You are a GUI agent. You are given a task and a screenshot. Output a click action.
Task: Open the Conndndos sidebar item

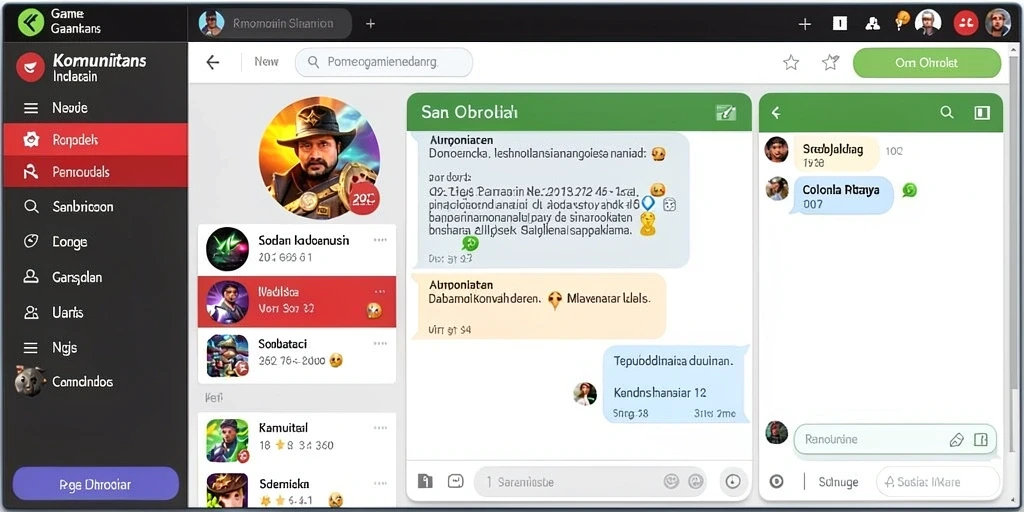pyautogui.click(x=95, y=381)
